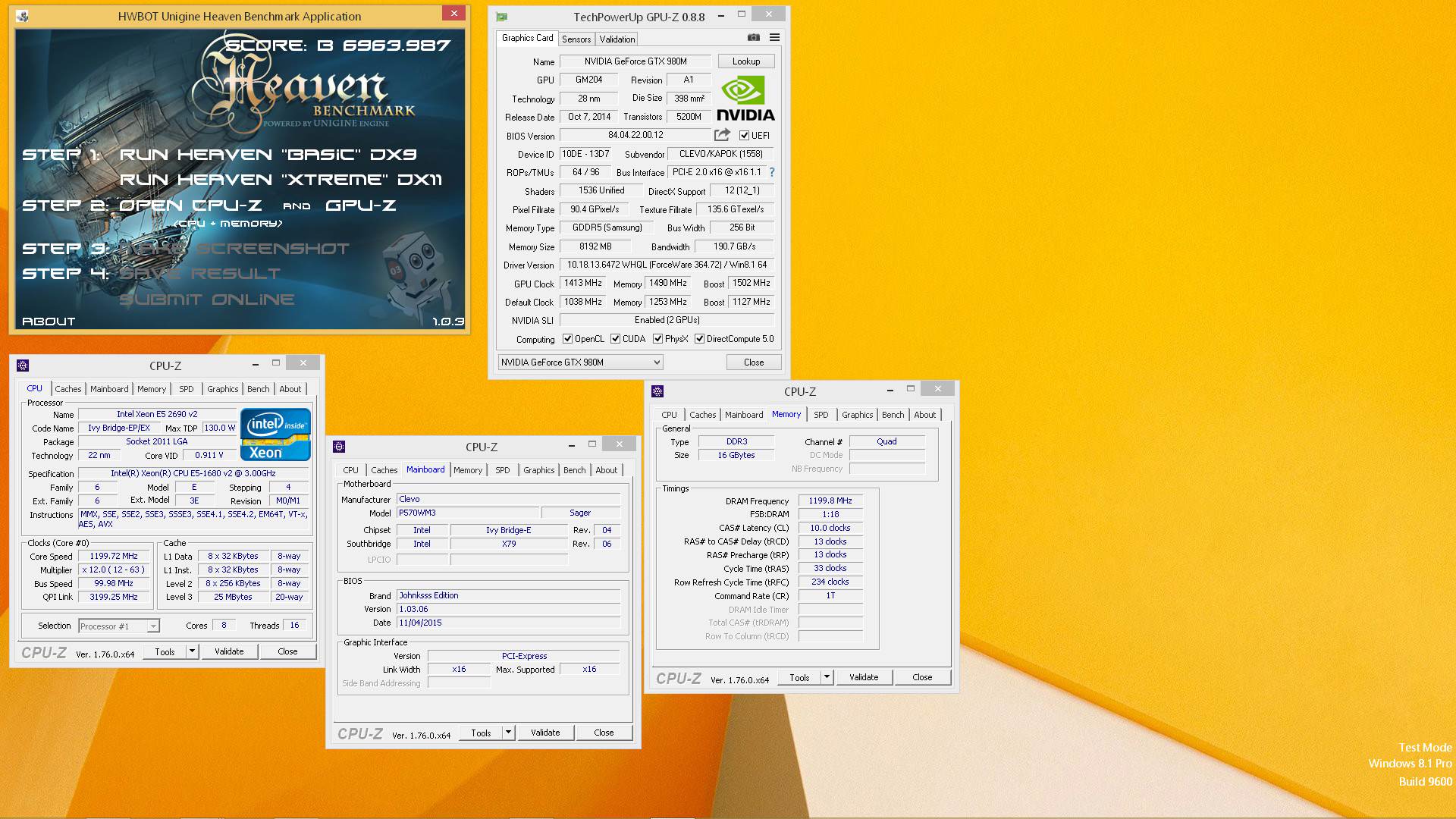
Task: Click the Bus Interface question mark icon
Action: coord(772,172)
